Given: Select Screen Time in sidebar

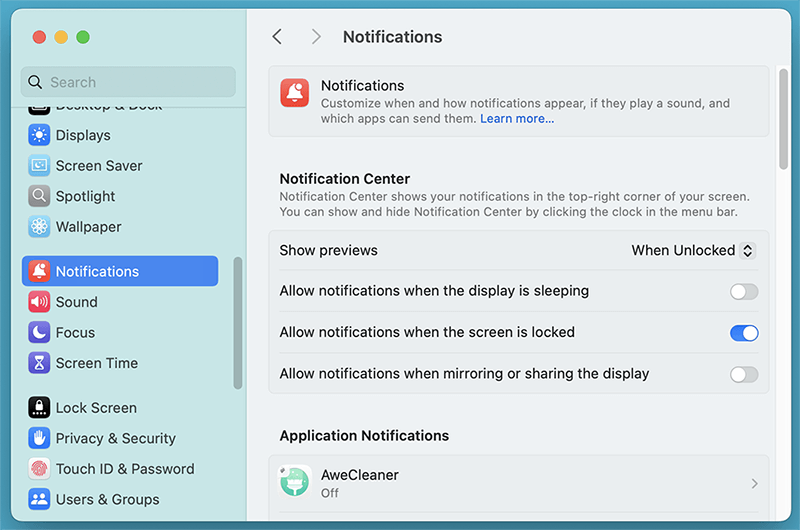Looking at the screenshot, I should tap(120, 363).
